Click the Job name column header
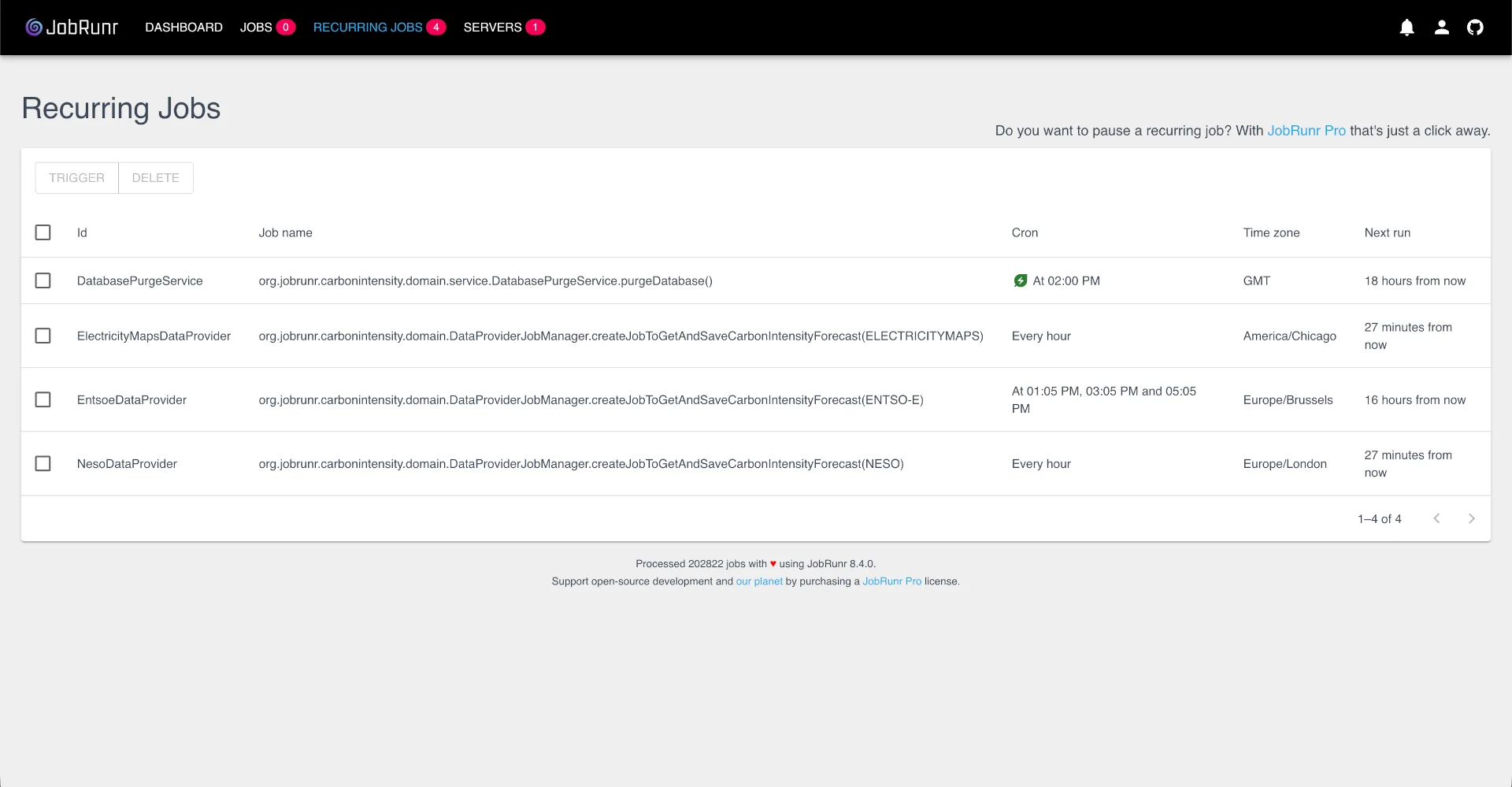 285,232
